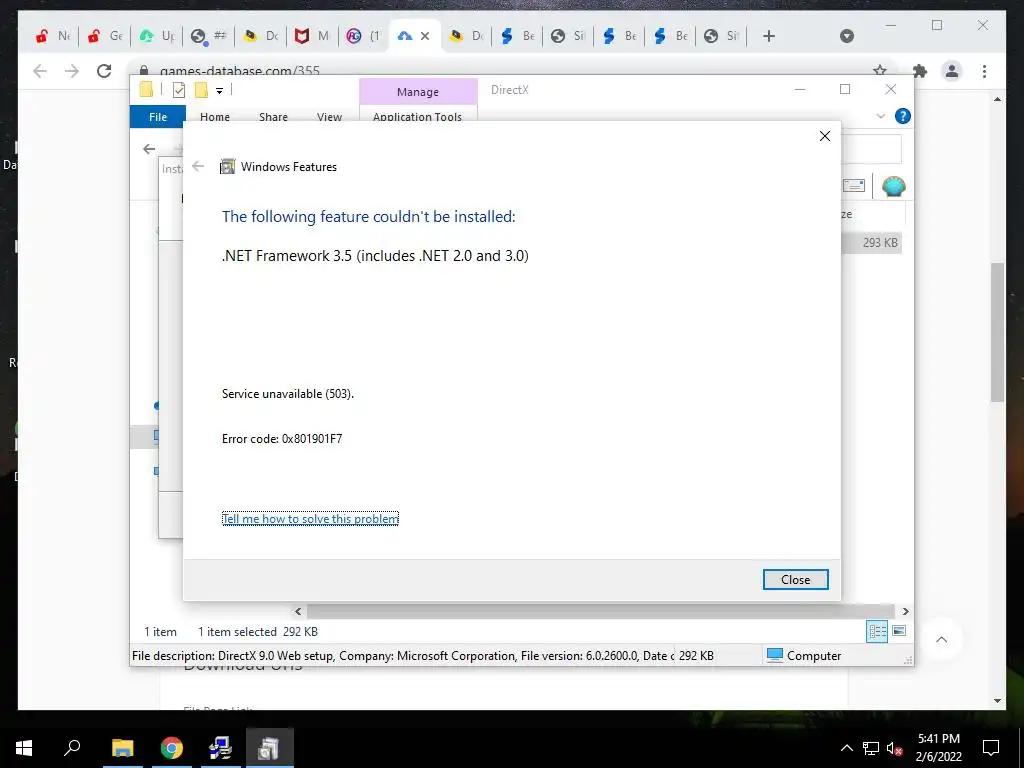Screen dimensions: 1024x768
Task: Click the Windows Features taskbar icon
Action: (270, 748)
